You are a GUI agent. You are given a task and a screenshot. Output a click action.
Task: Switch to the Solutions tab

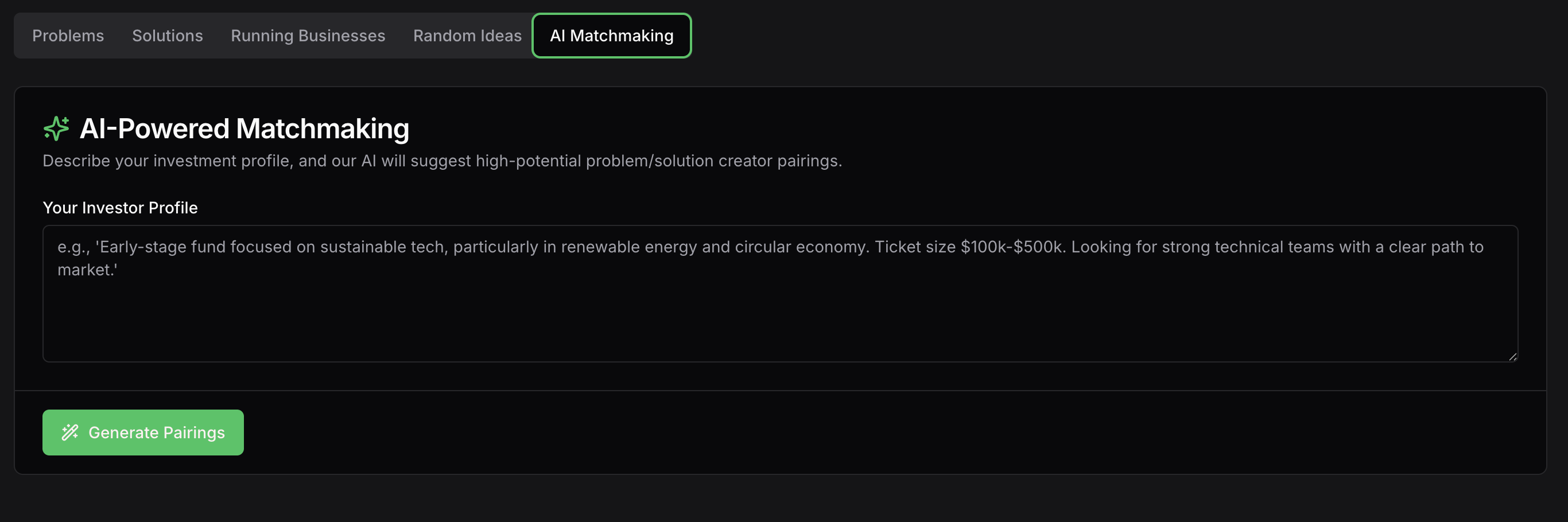(168, 36)
